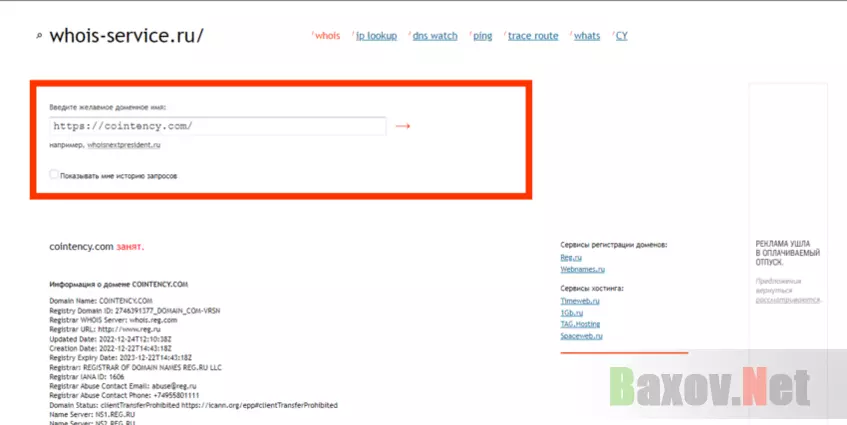
Task: Visit the Reg.ru registrar link
Action: [571, 258]
